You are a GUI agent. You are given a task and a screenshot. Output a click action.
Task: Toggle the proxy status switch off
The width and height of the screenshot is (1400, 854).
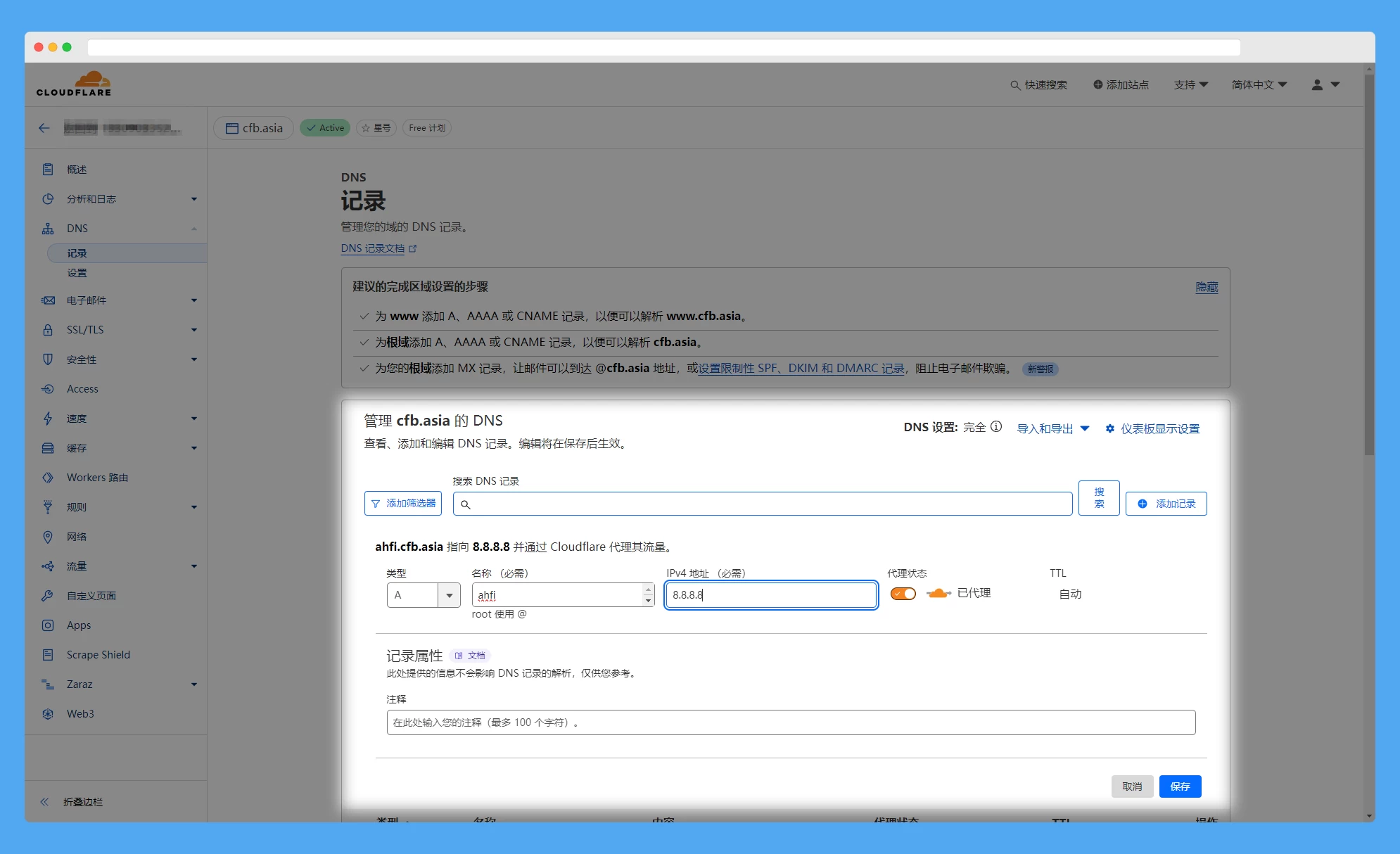point(903,594)
